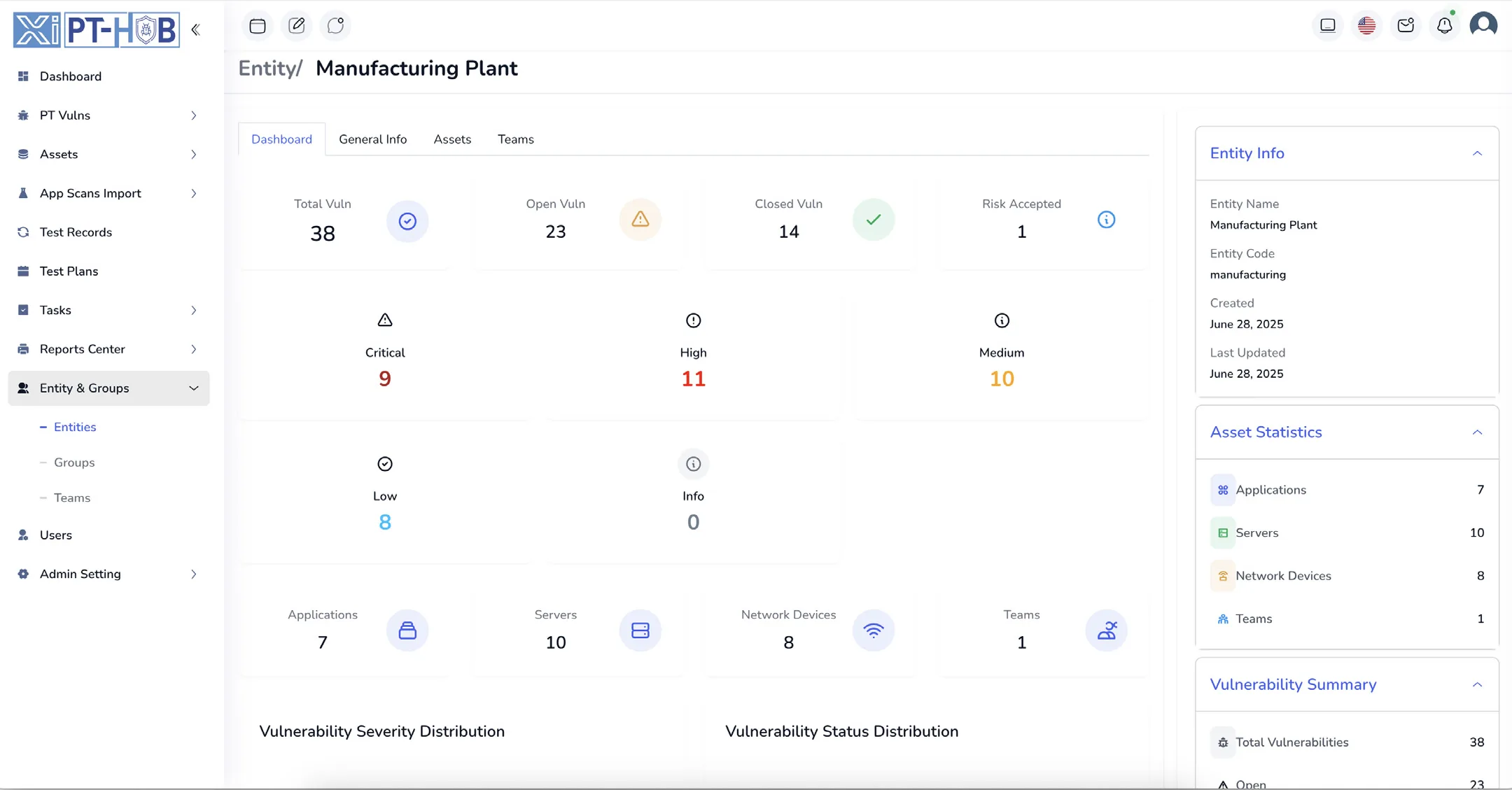Click the XI PT-HUB logo
1512x790 pixels.
97,30
